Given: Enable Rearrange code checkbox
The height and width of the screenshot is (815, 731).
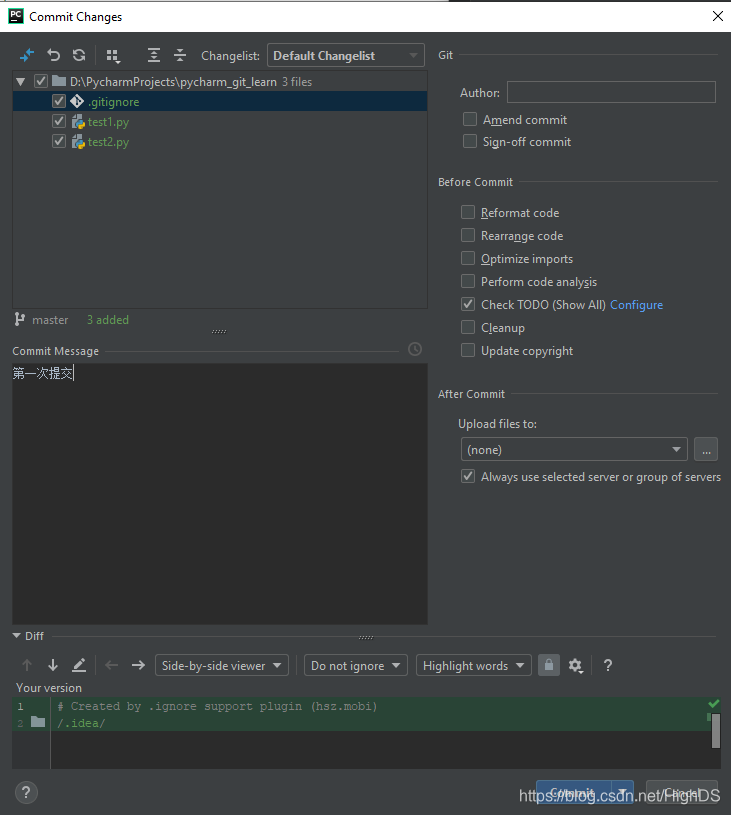Looking at the screenshot, I should click(x=468, y=235).
